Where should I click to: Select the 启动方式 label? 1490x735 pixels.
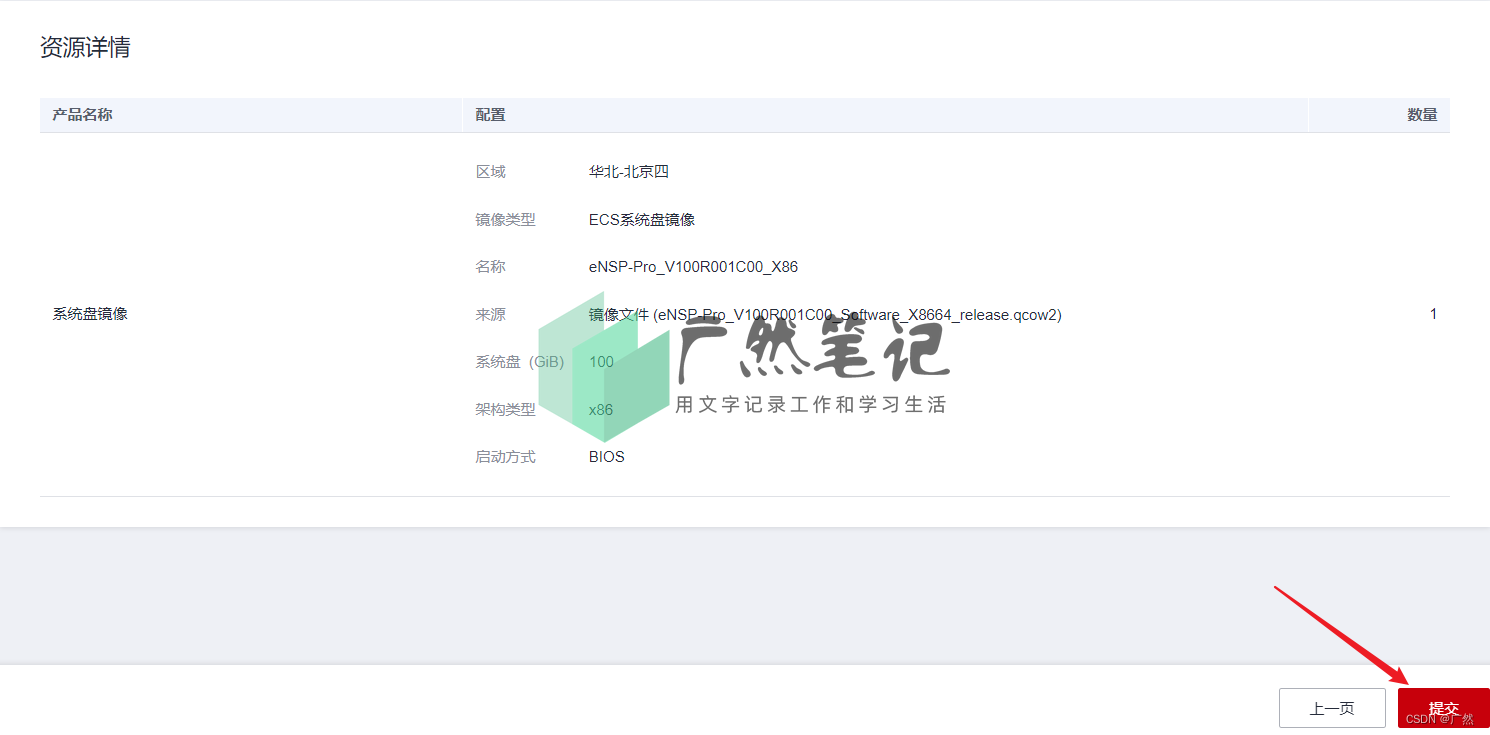[505, 457]
